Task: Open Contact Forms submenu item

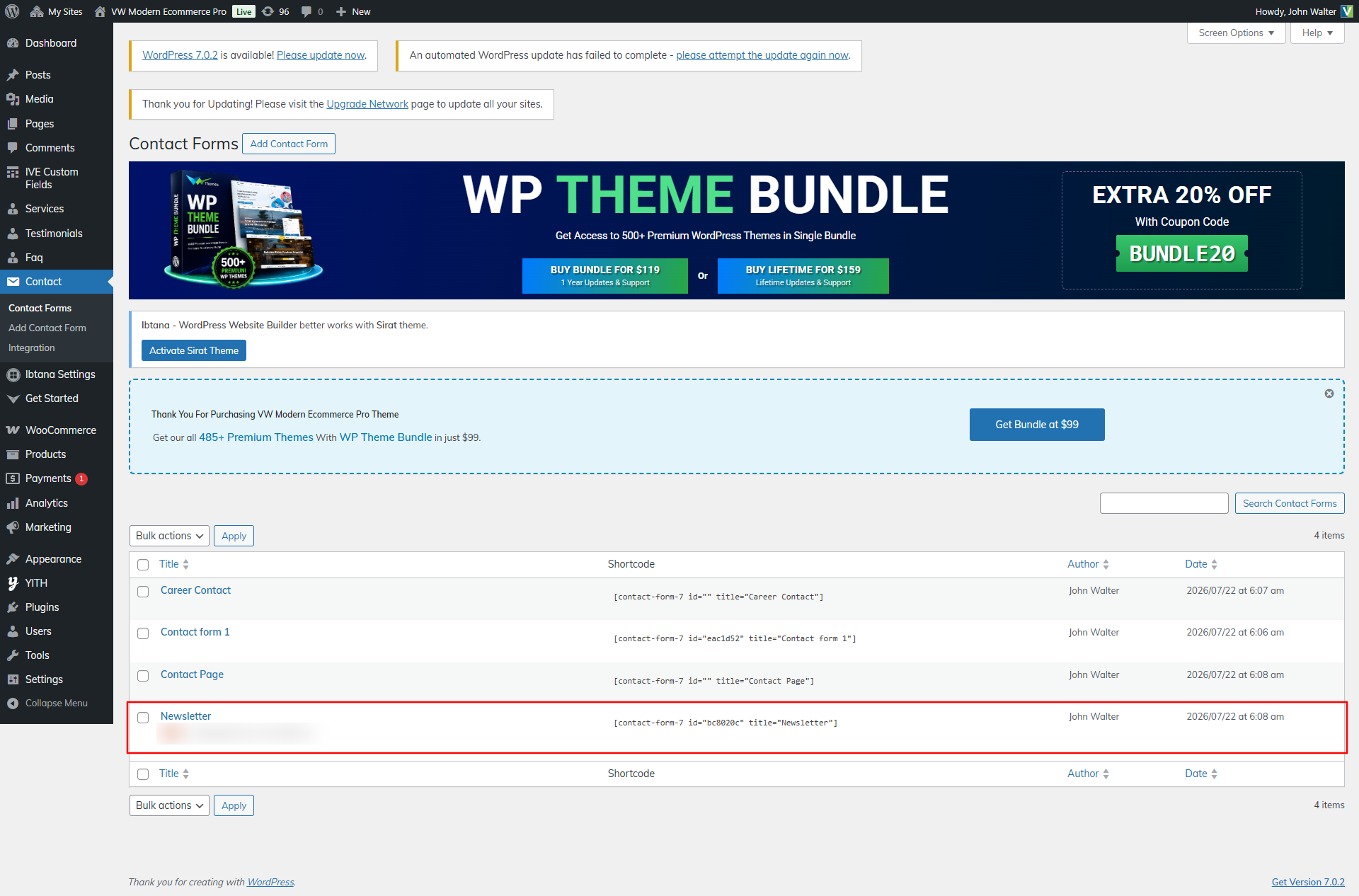Action: tap(40, 308)
